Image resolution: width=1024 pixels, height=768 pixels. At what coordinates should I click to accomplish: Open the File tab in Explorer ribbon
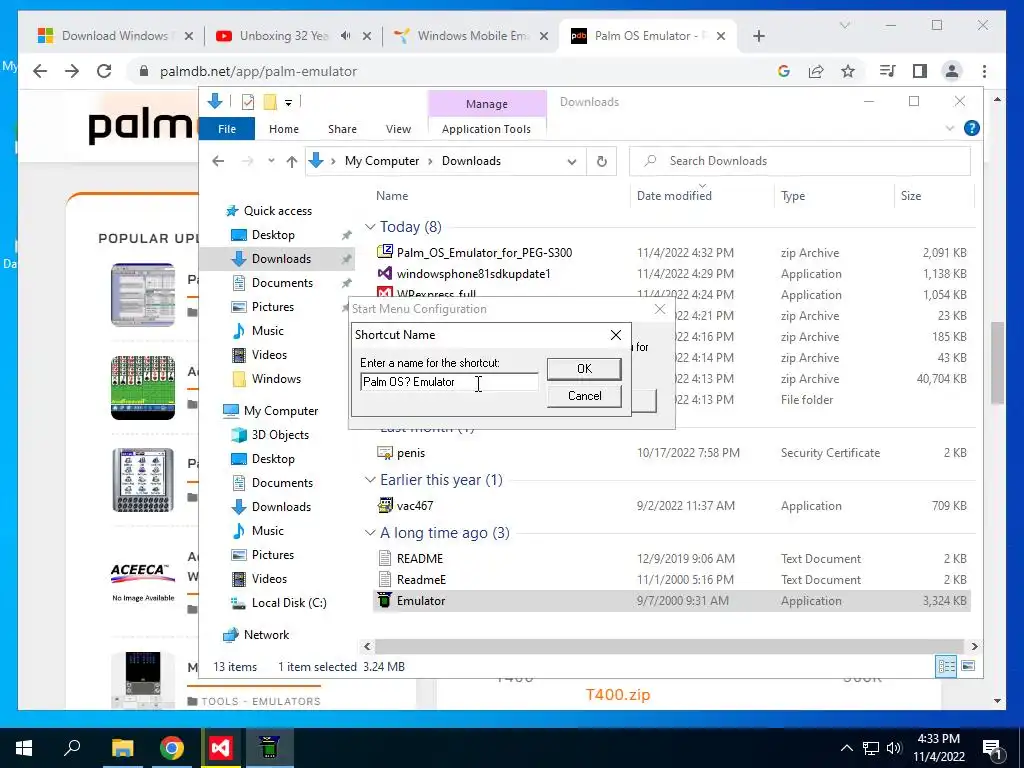tap(227, 129)
